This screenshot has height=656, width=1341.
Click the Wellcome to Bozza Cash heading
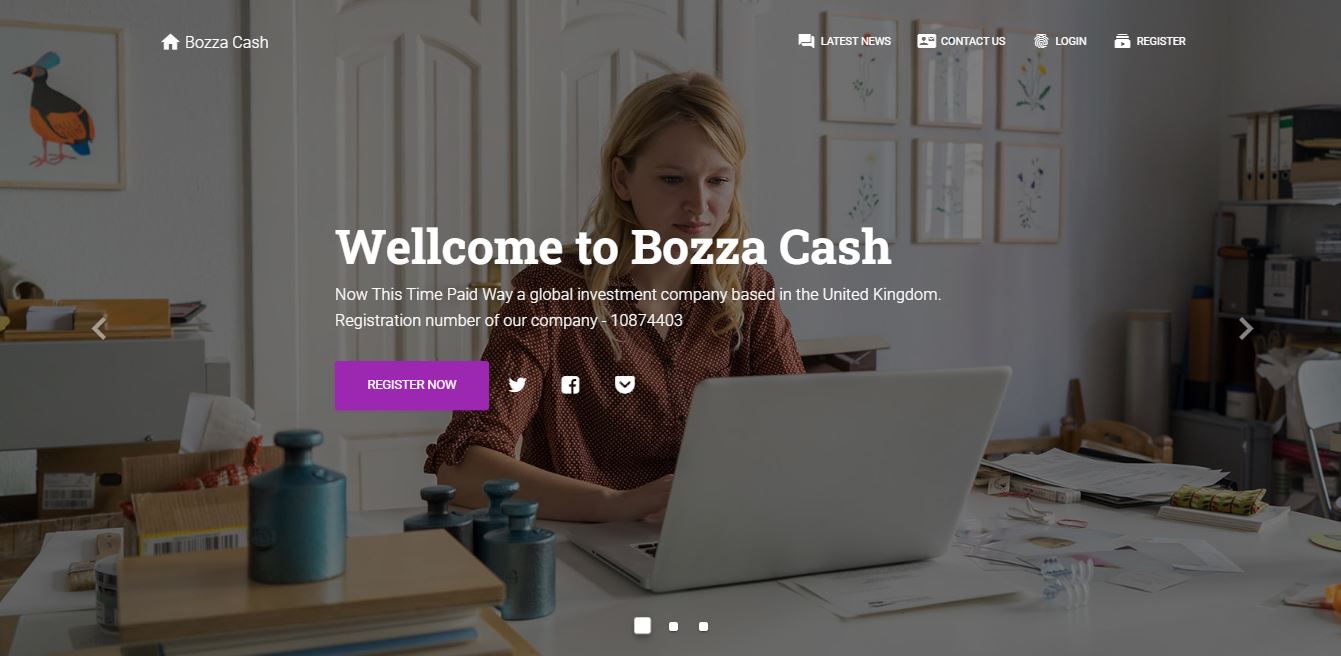click(613, 247)
